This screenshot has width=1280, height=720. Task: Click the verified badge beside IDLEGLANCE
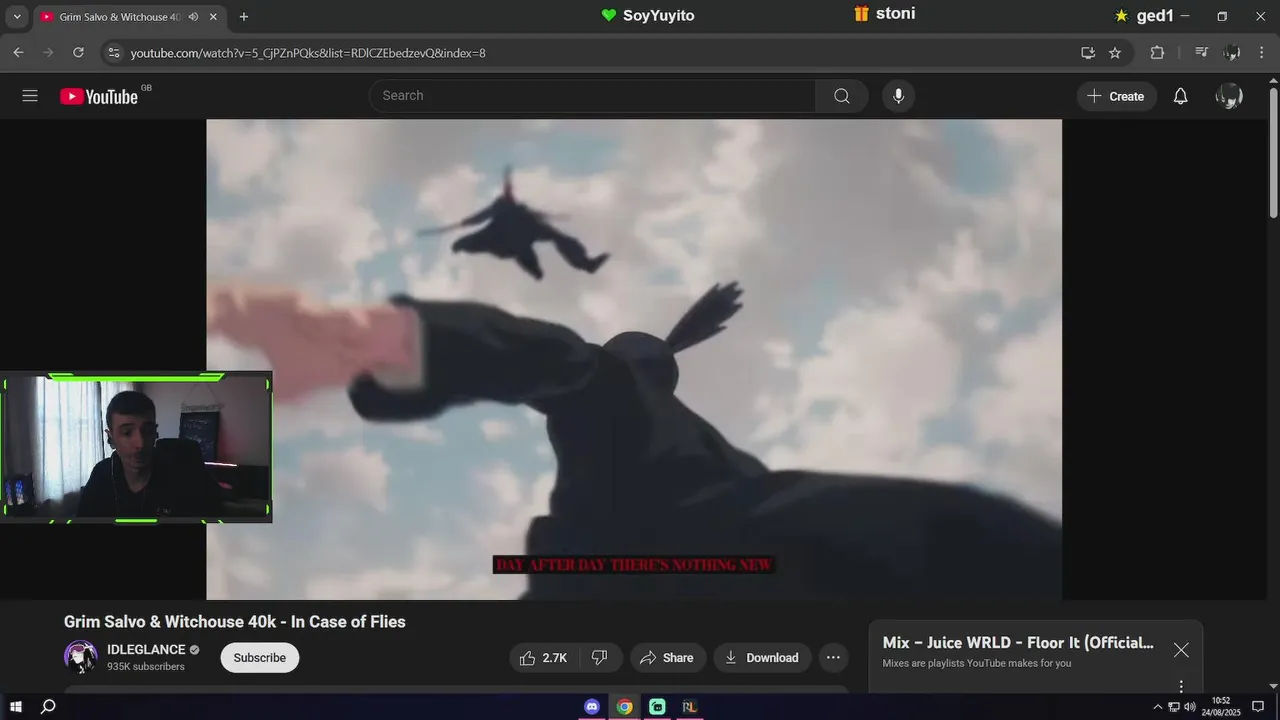[x=195, y=650]
